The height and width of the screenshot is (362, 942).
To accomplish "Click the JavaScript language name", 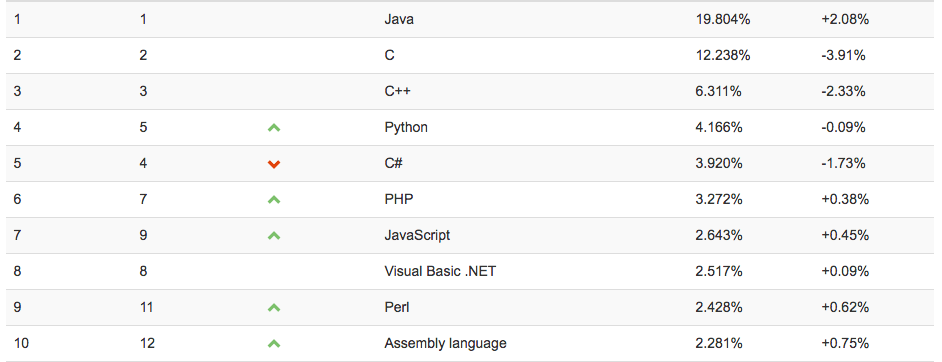I will pos(417,235).
